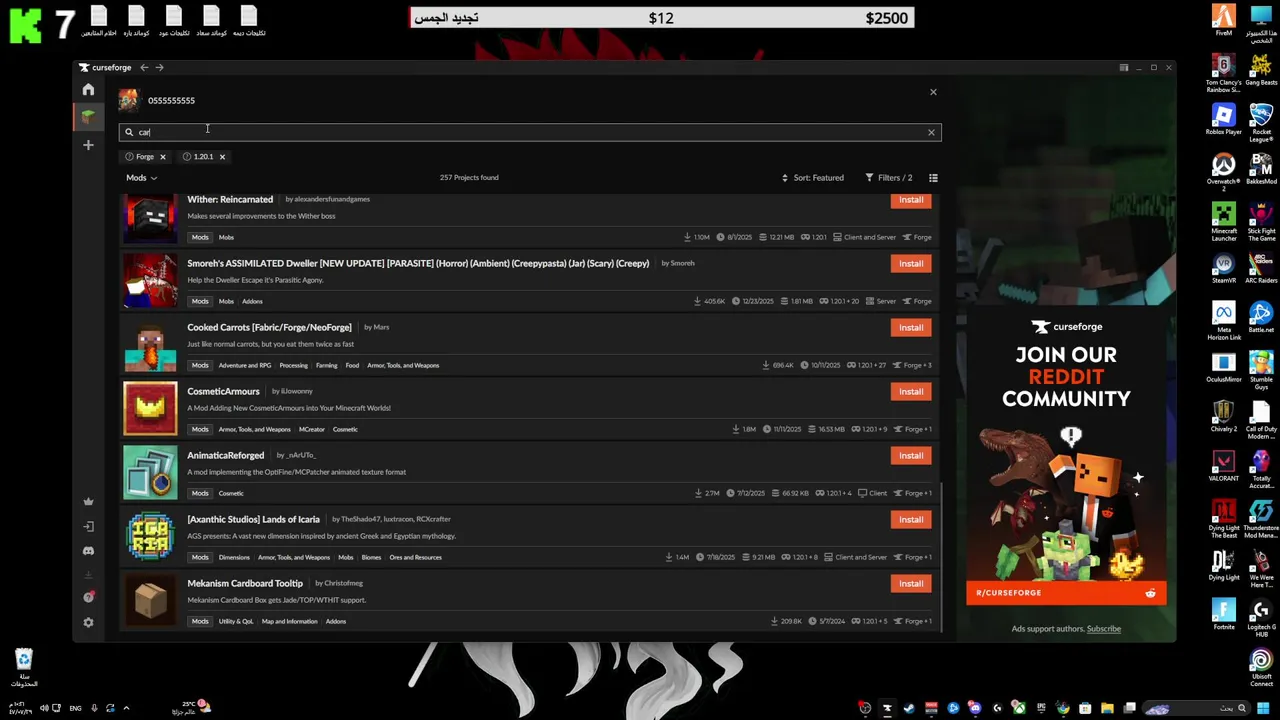Image resolution: width=1280 pixels, height=720 pixels.
Task: Open the 25°C weather widget in taskbar
Action: 190,708
